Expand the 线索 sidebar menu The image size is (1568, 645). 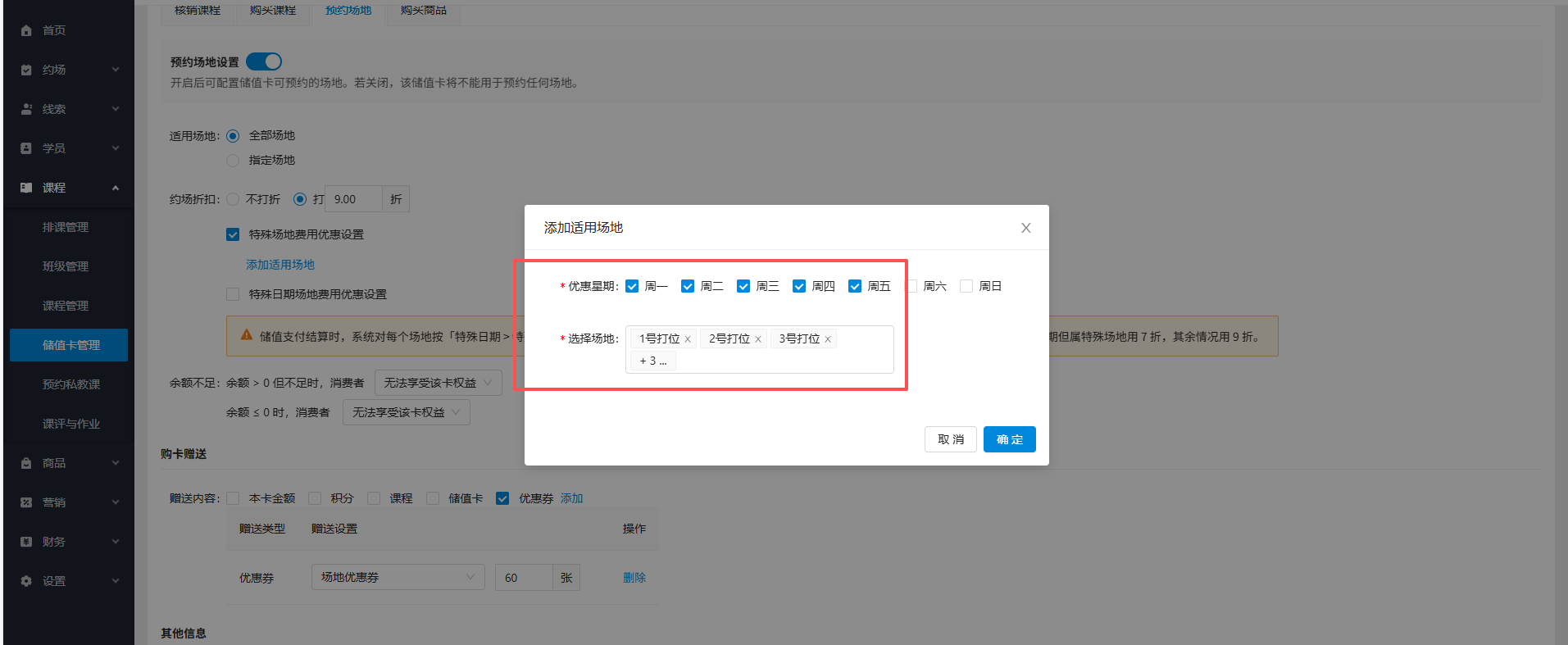[x=116, y=109]
